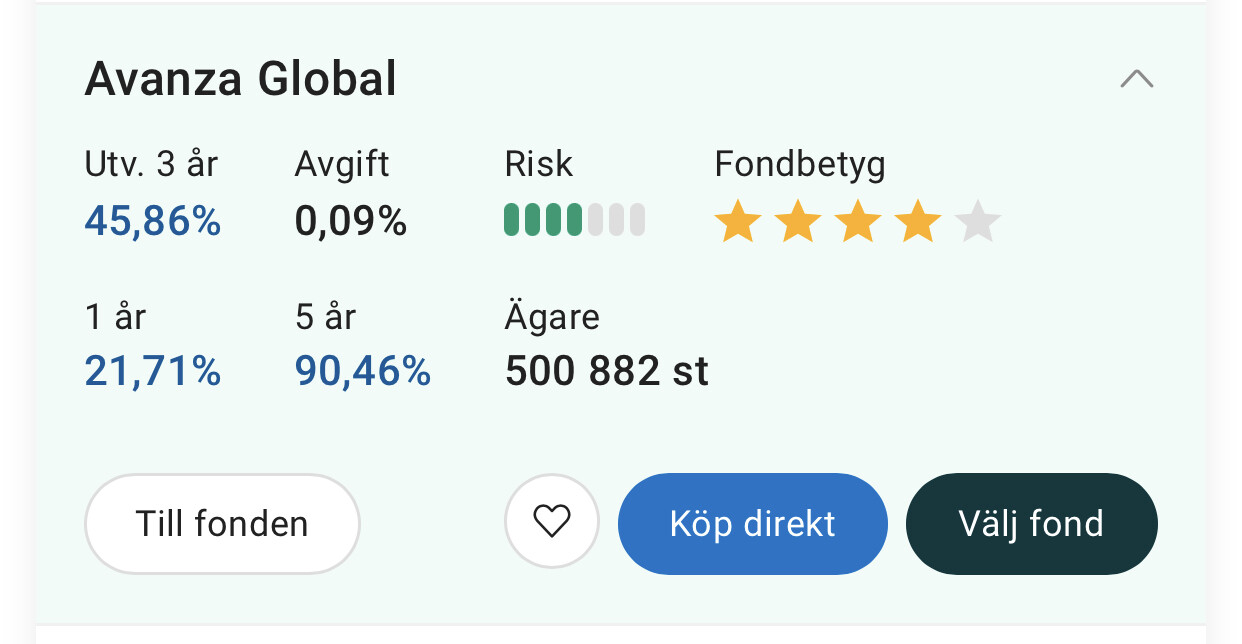The height and width of the screenshot is (644, 1242).
Task: Add Avanza Global to favorites with heart
Action: click(551, 522)
